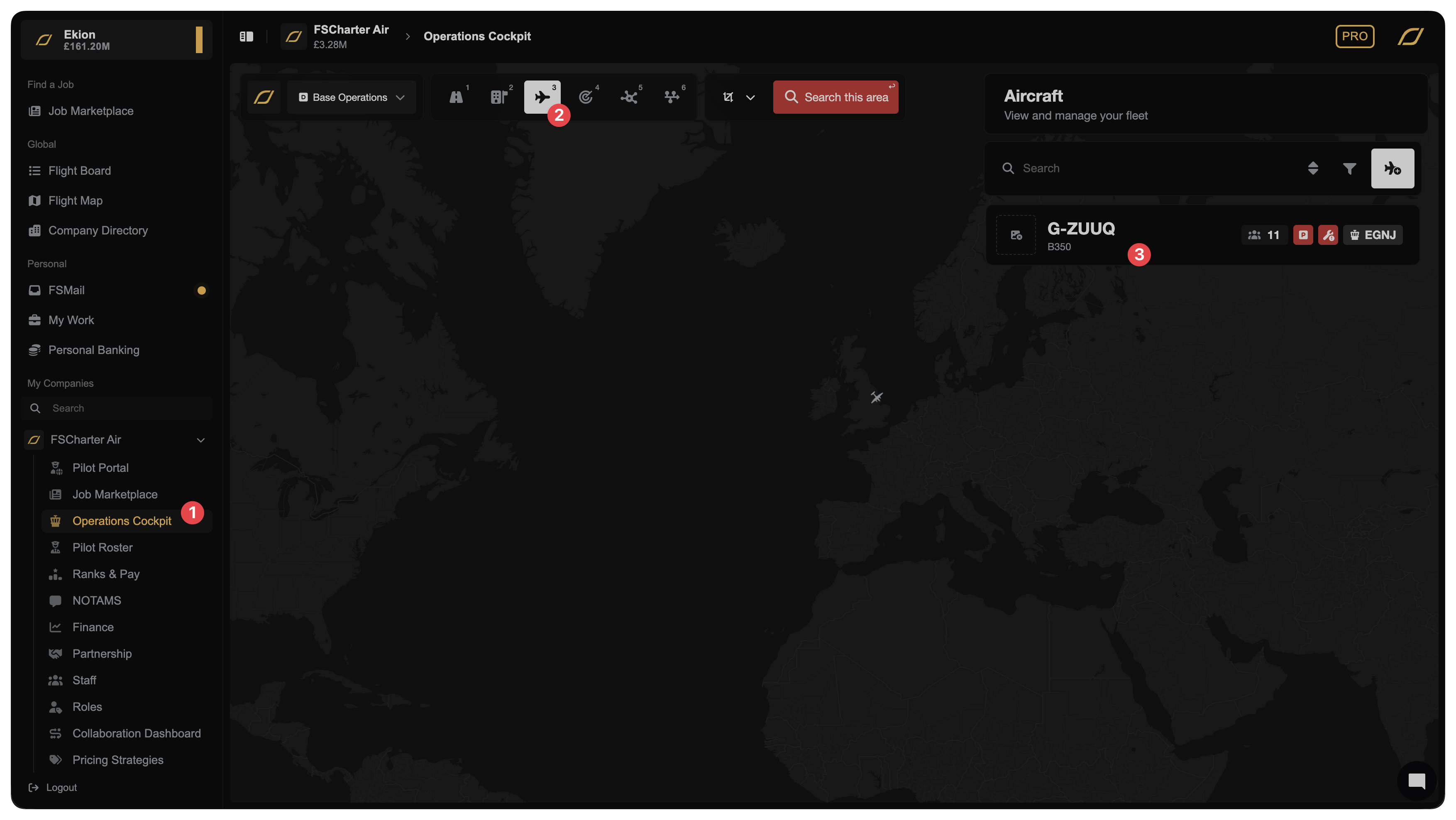This screenshot has width=1456, height=820.
Task: Expand the crop area dropdown chevron
Action: (x=750, y=98)
